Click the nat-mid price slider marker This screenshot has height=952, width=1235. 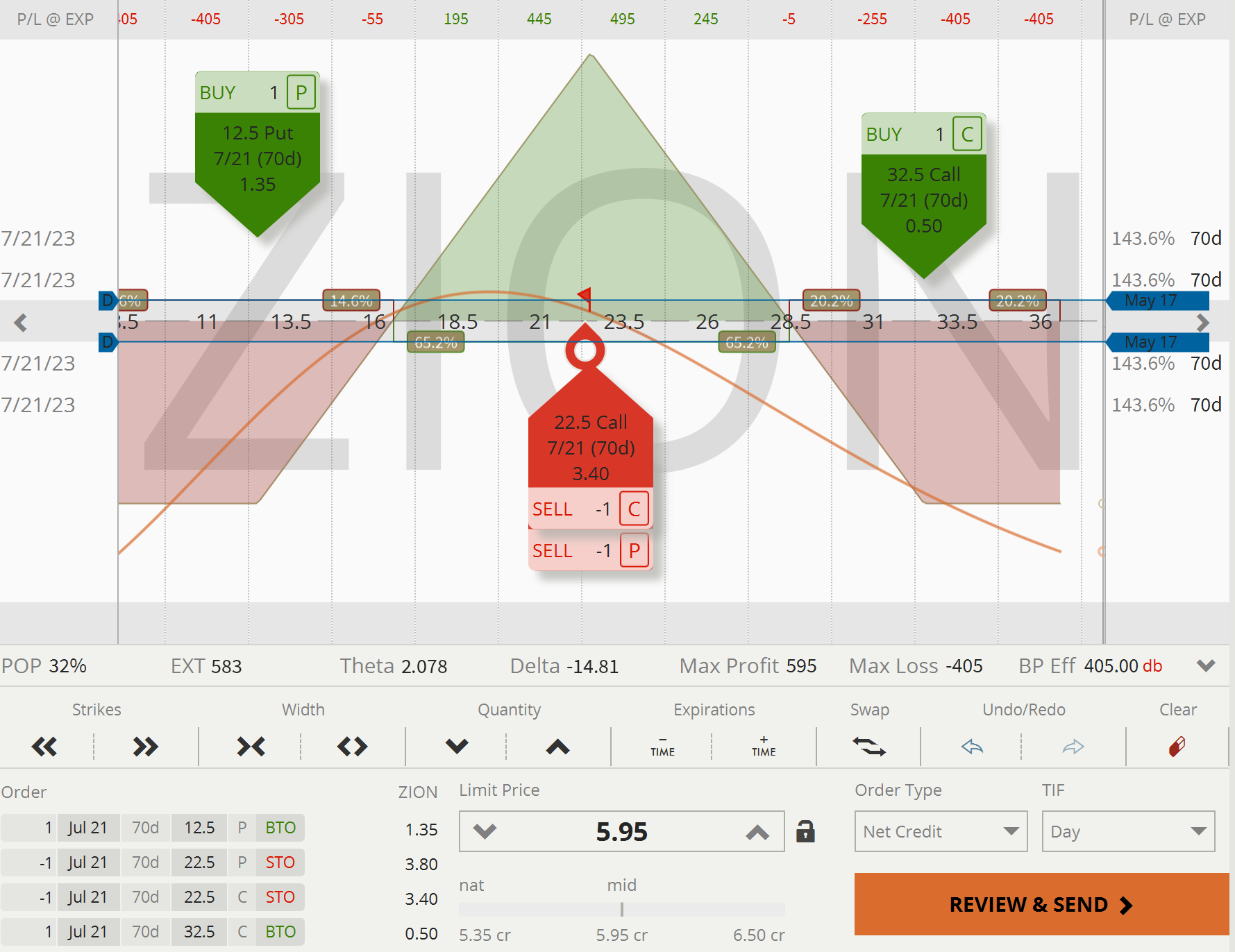622,909
